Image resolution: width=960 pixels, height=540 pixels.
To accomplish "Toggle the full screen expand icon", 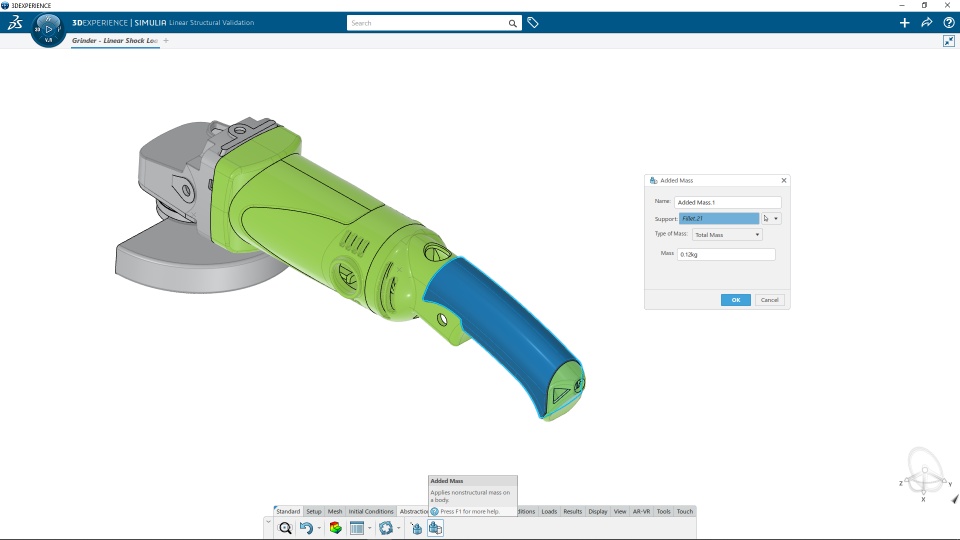I will pyautogui.click(x=948, y=41).
